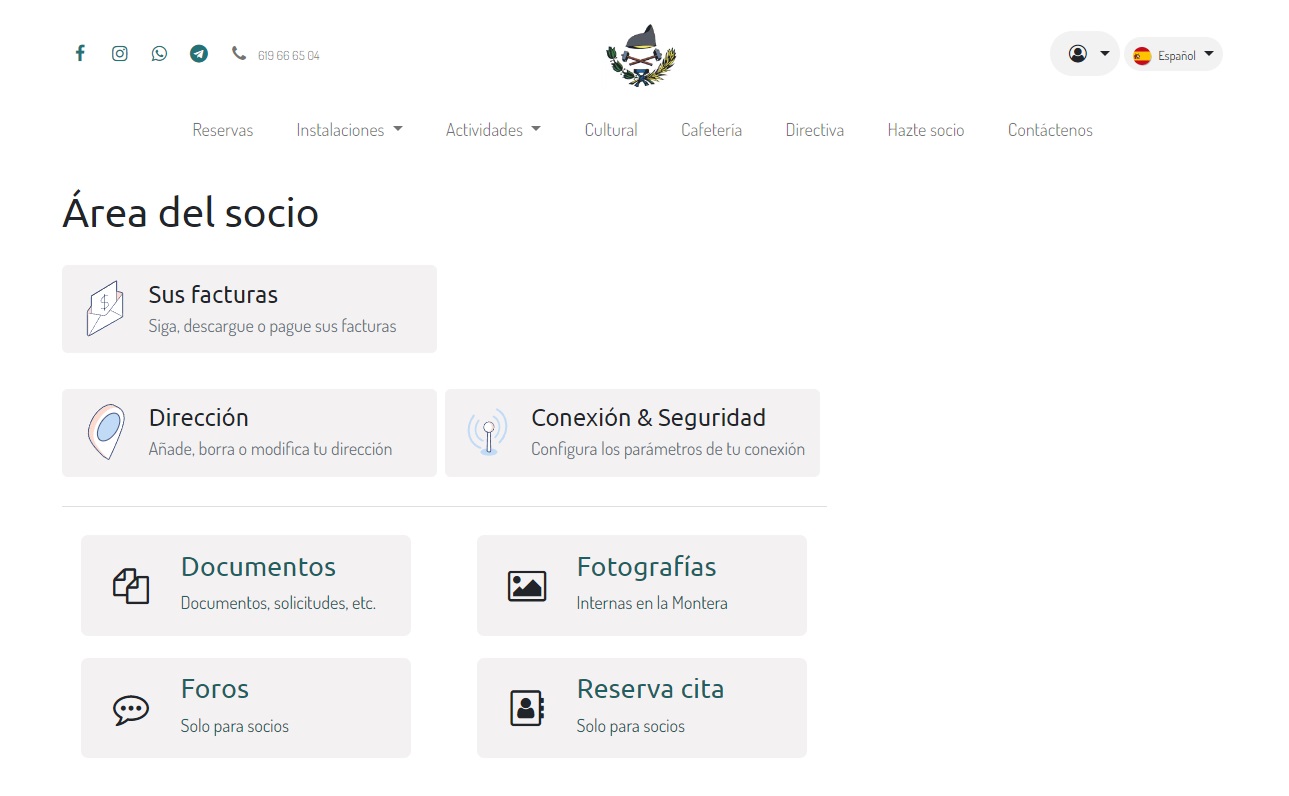Open the Fotografías heading
The height and width of the screenshot is (796, 1289).
(646, 567)
